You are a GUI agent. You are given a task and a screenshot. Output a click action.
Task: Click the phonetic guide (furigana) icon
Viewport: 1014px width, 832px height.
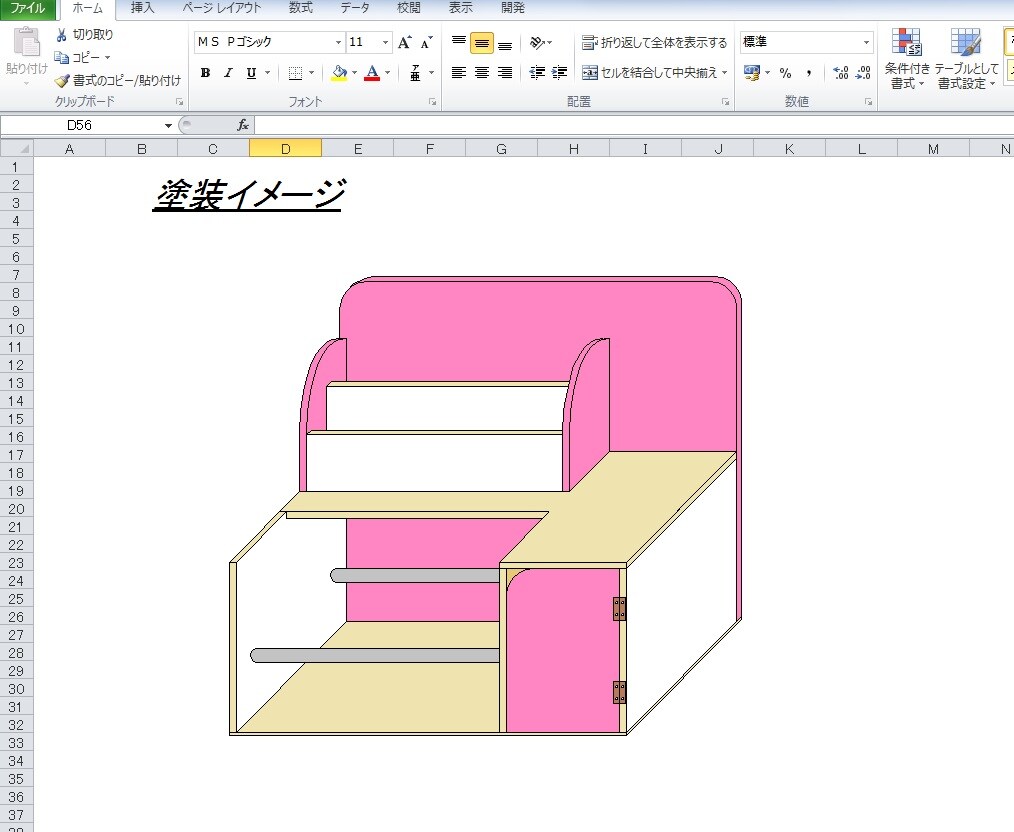(415, 73)
